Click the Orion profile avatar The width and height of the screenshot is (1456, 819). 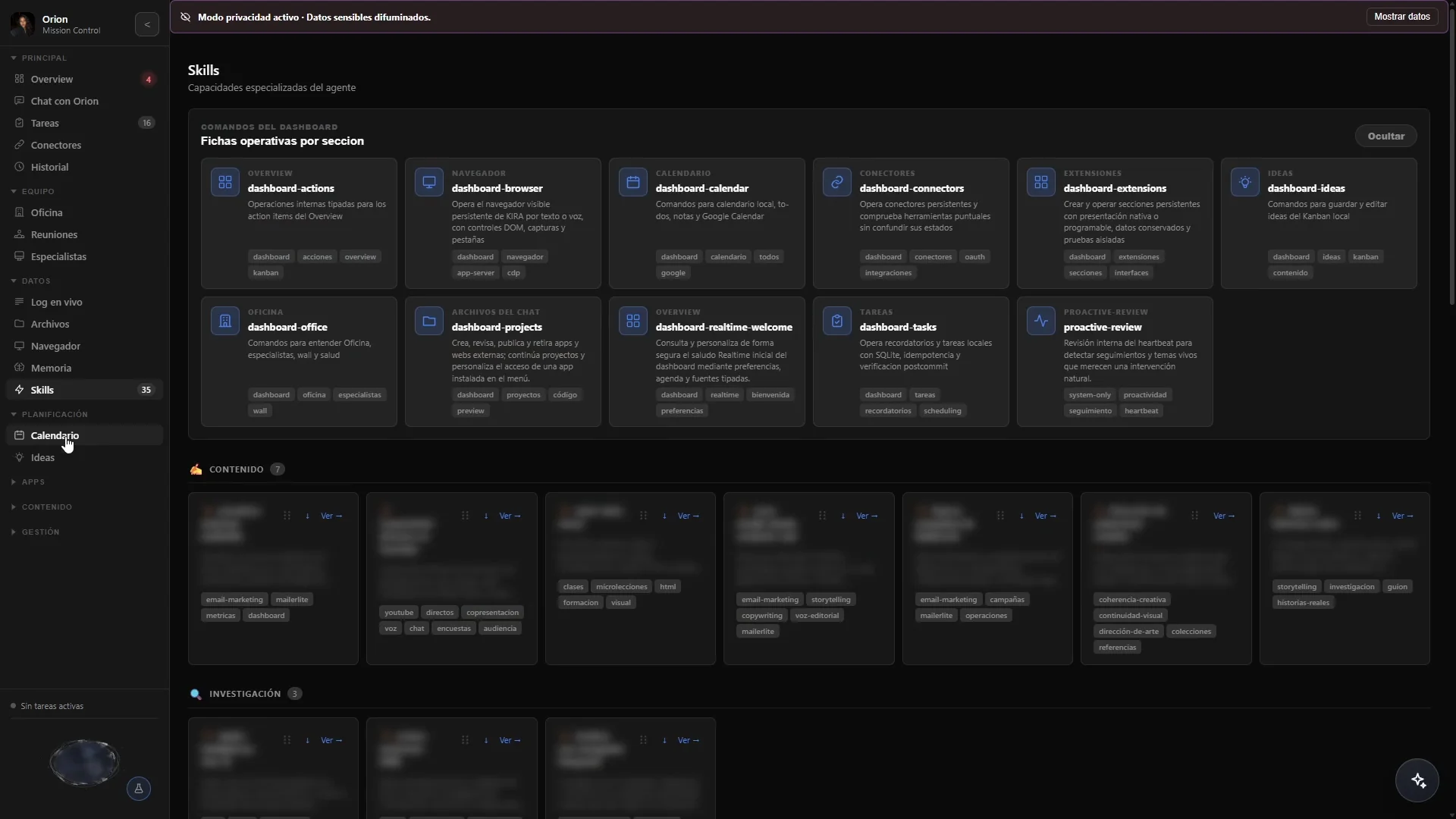[x=23, y=24]
